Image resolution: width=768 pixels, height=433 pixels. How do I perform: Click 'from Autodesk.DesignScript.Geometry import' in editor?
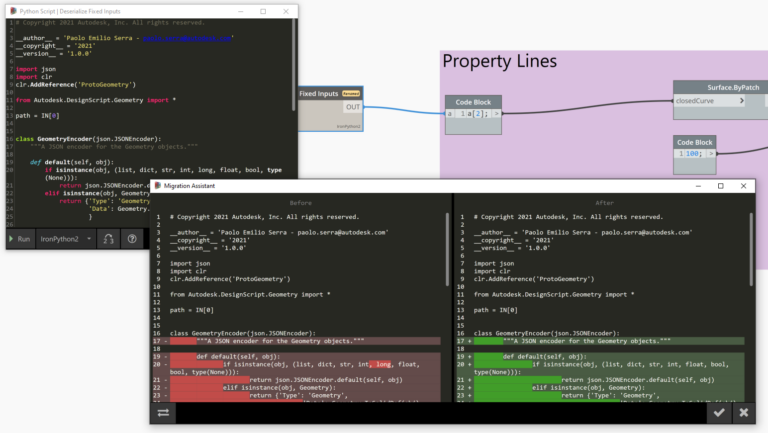coord(96,100)
